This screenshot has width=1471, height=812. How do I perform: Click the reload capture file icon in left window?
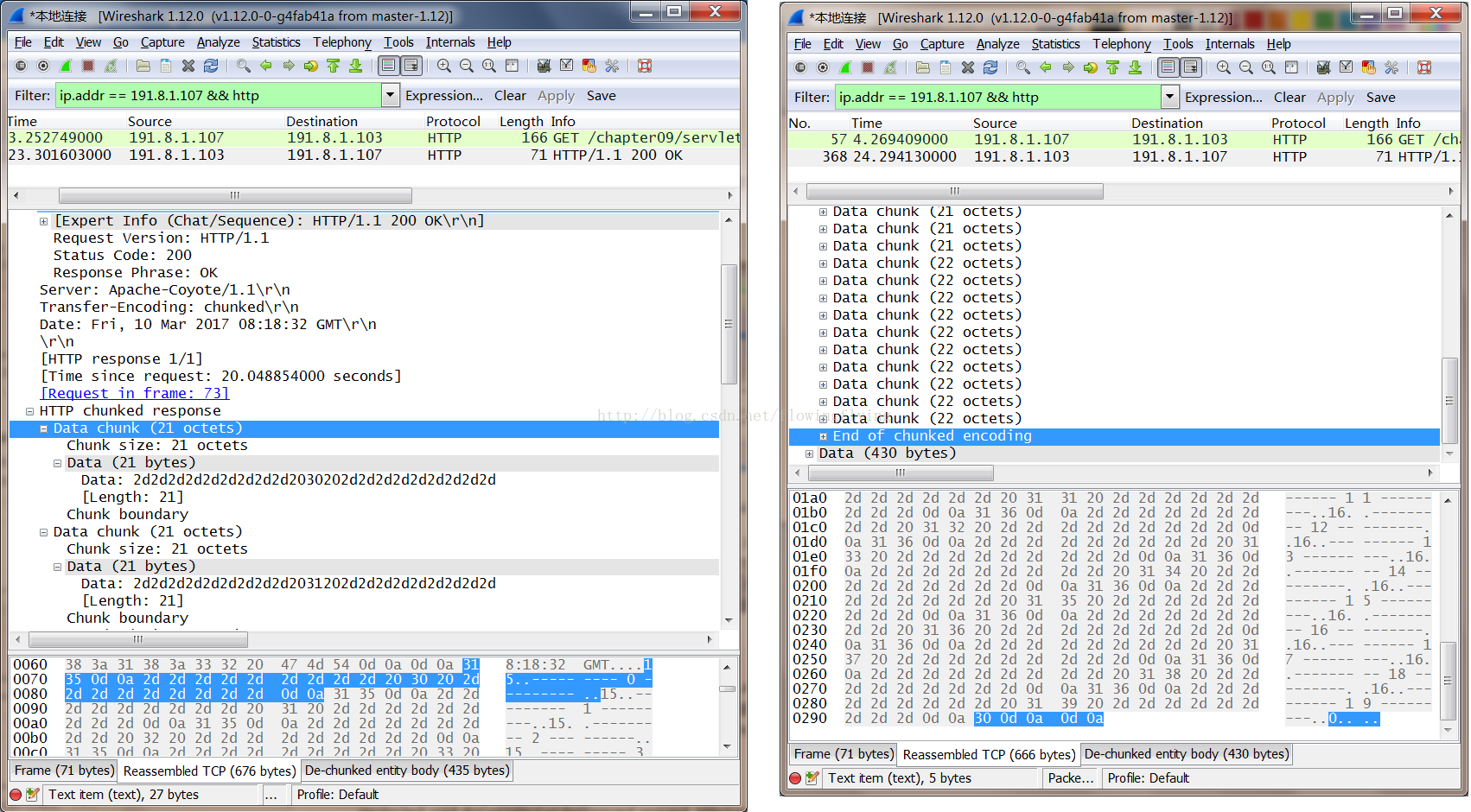[211, 66]
